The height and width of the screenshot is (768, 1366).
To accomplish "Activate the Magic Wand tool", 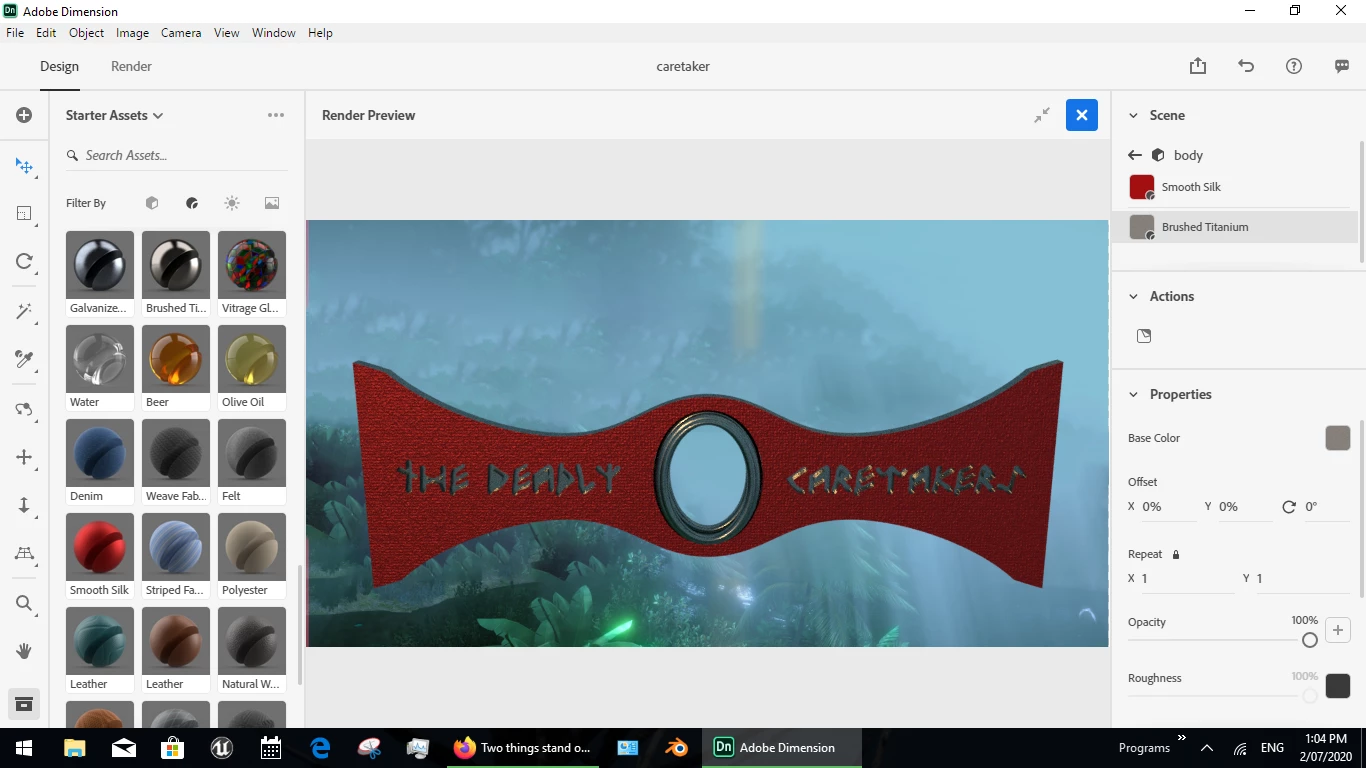I will click(24, 311).
